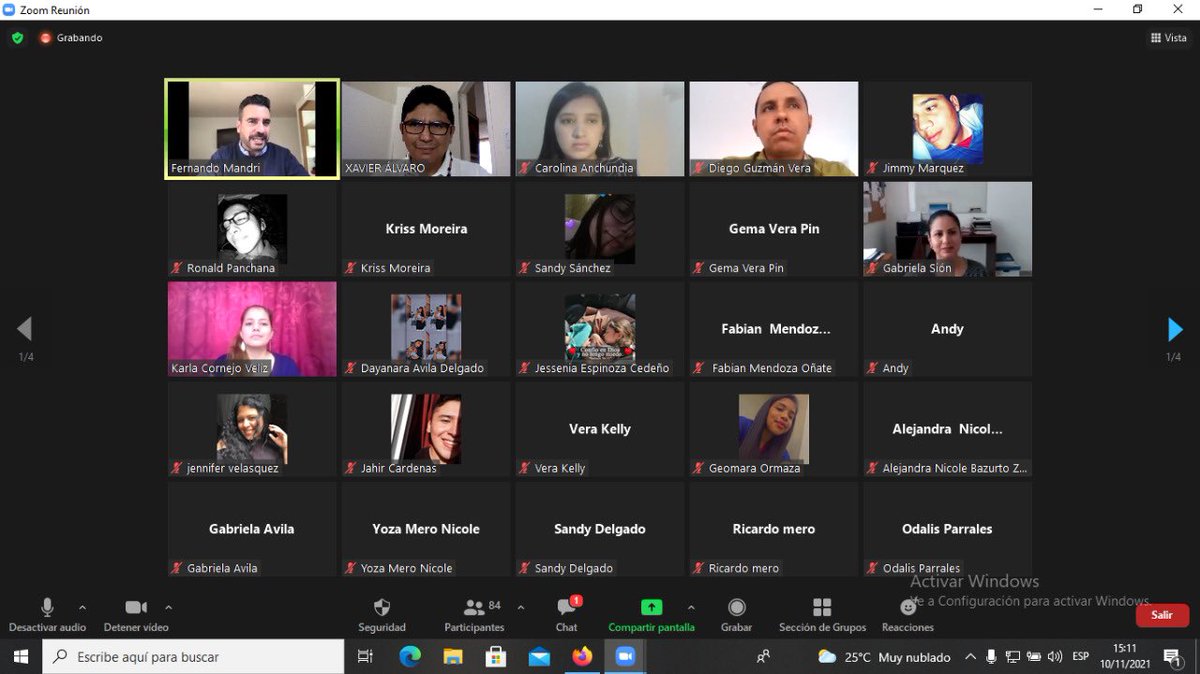Open the Mail app from taskbar

pyautogui.click(x=539, y=657)
